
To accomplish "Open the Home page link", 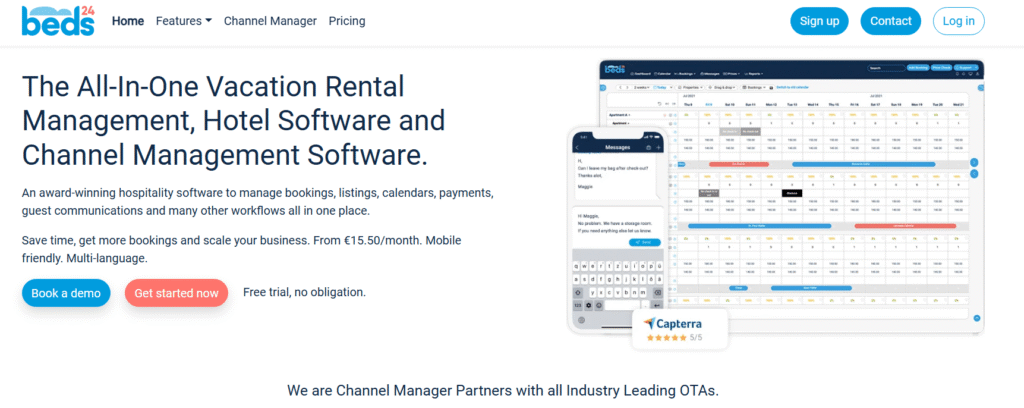I will point(128,21).
